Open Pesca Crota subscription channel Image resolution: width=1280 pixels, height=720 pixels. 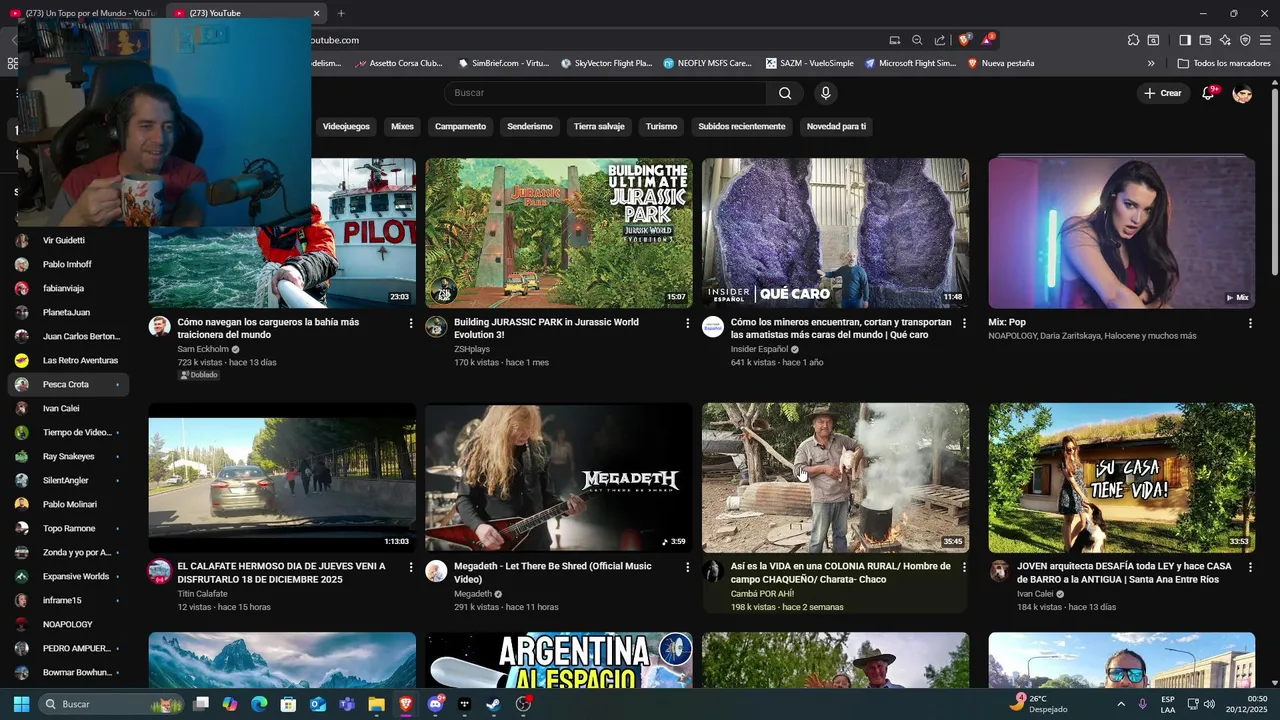(x=68, y=384)
